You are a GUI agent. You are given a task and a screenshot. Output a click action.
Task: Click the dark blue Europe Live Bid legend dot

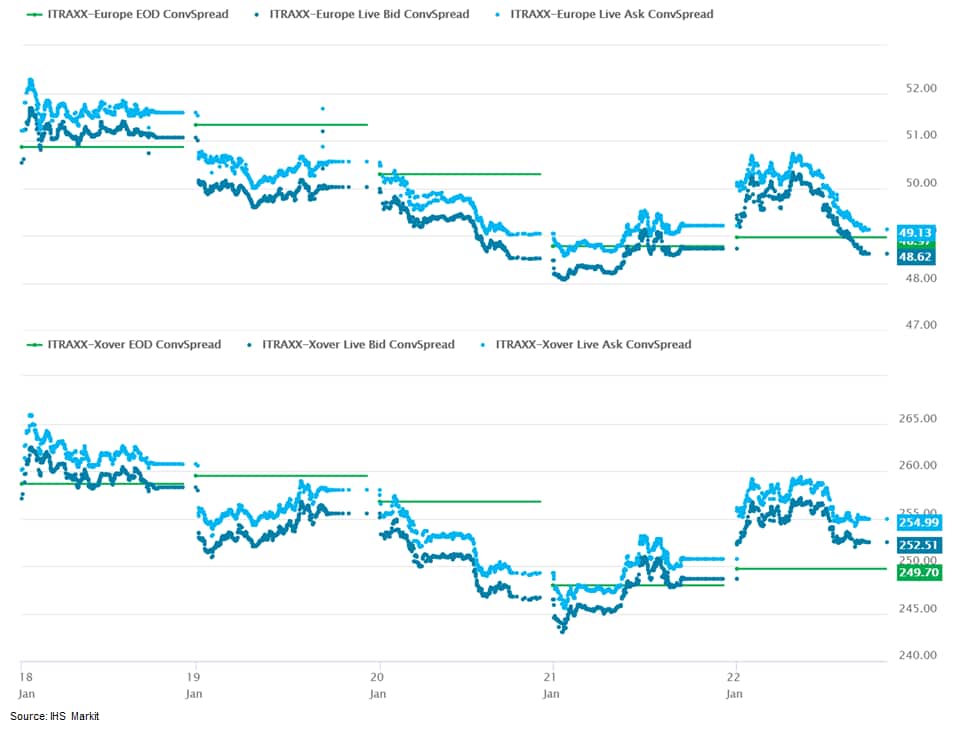[x=260, y=15]
